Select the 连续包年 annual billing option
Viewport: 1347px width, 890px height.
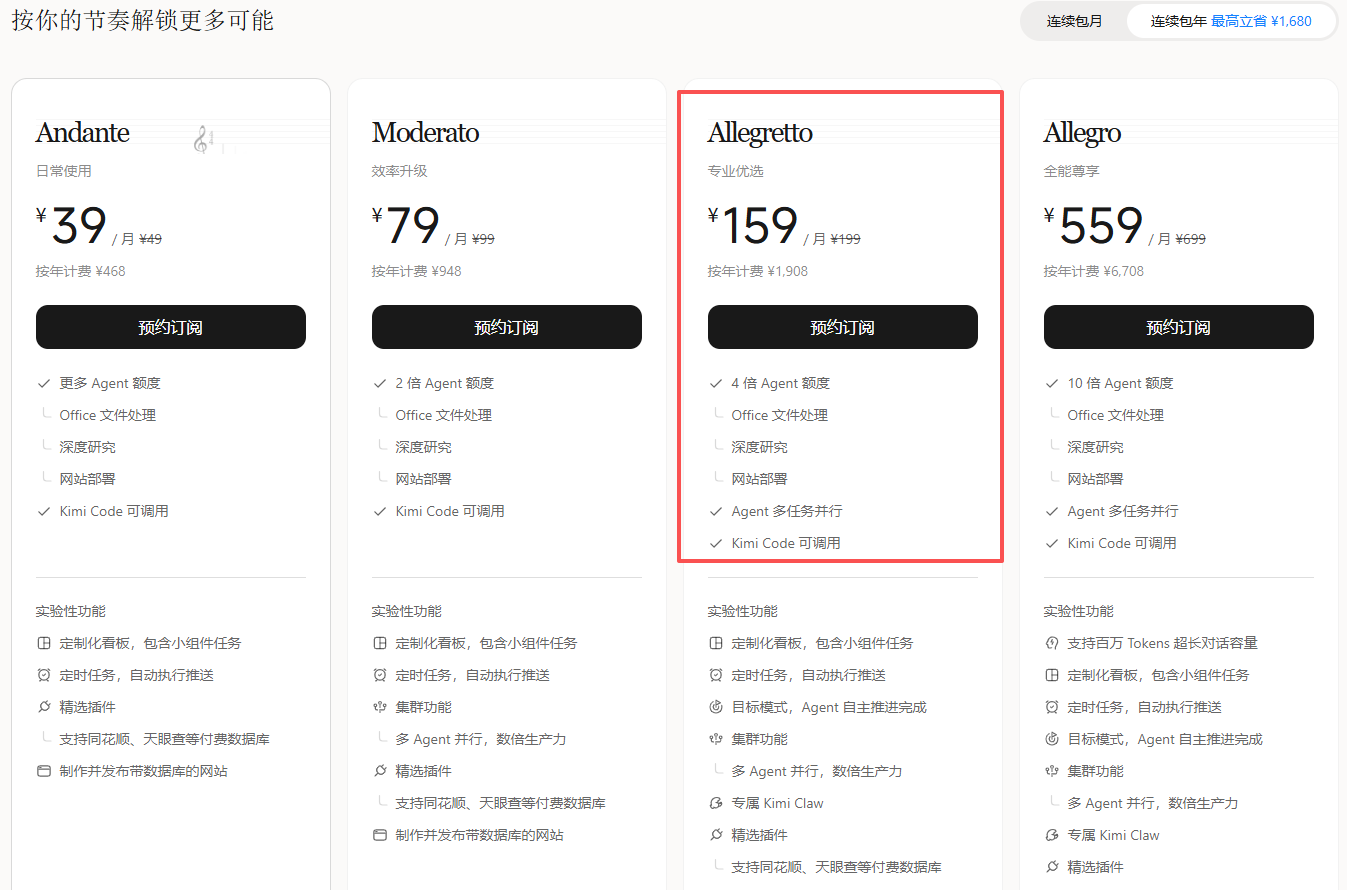pos(1231,21)
